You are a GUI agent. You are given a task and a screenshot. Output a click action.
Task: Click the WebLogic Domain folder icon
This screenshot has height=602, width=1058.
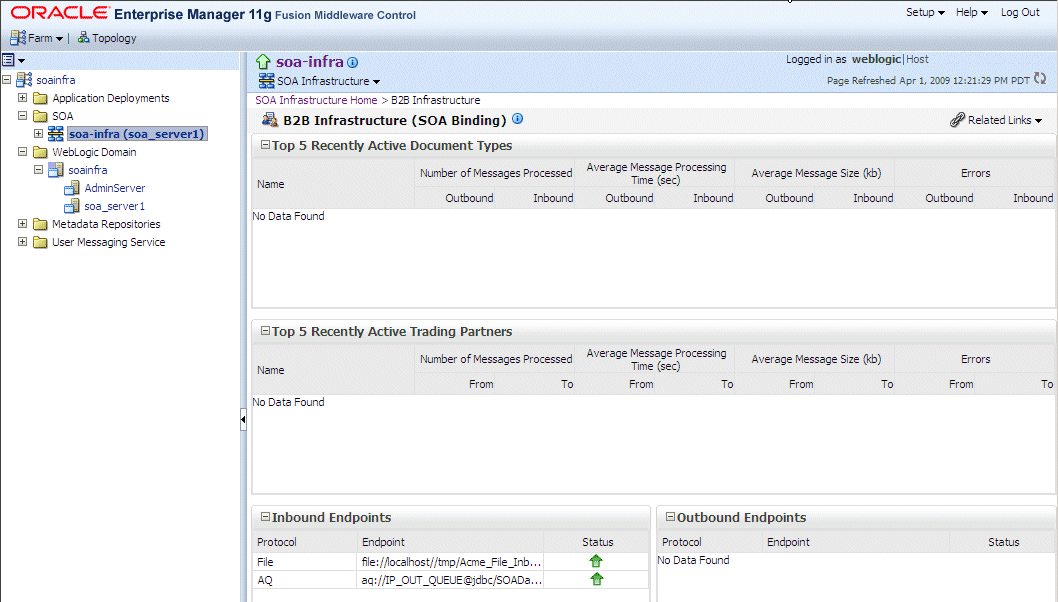(40, 153)
